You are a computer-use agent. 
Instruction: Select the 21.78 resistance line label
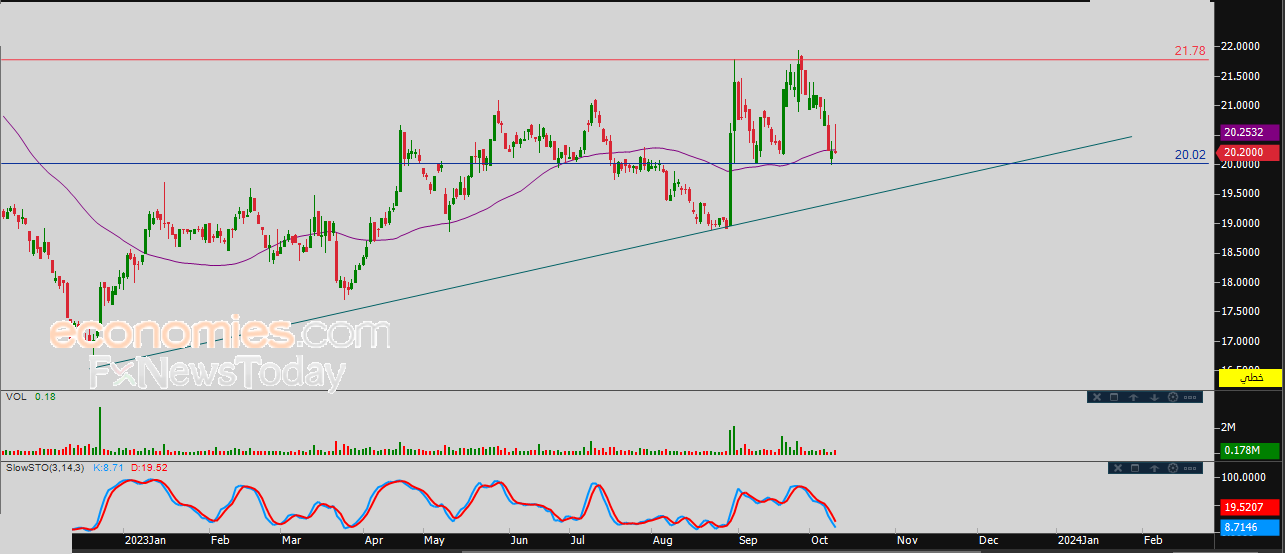pos(1190,50)
